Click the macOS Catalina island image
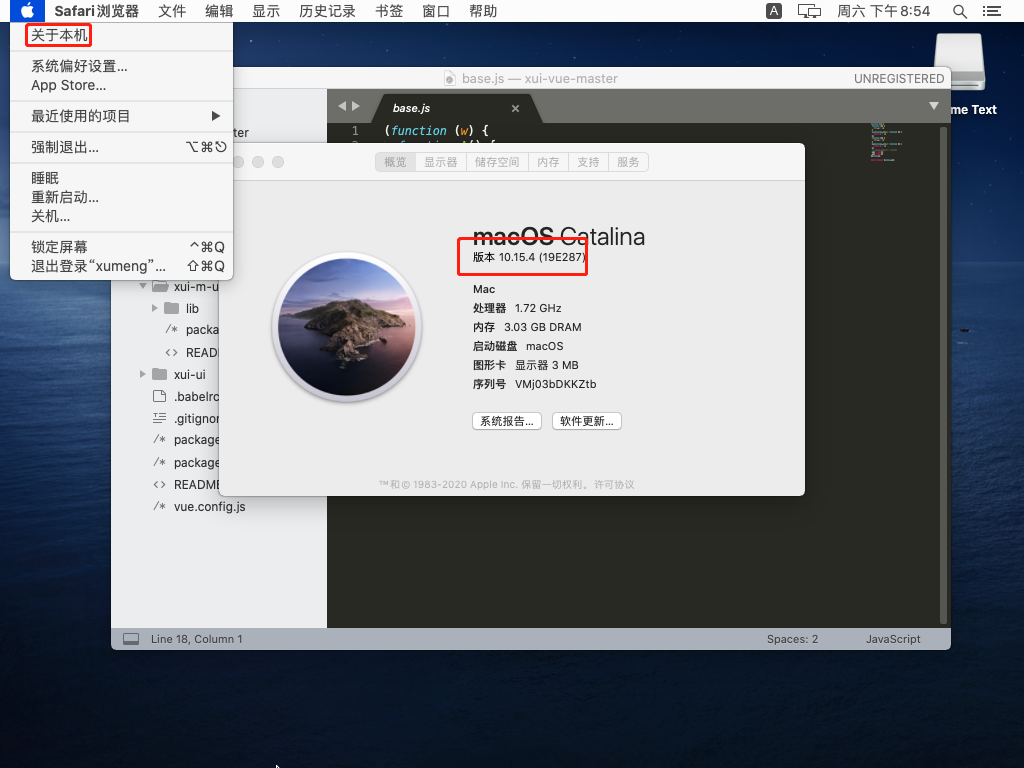 (x=347, y=327)
